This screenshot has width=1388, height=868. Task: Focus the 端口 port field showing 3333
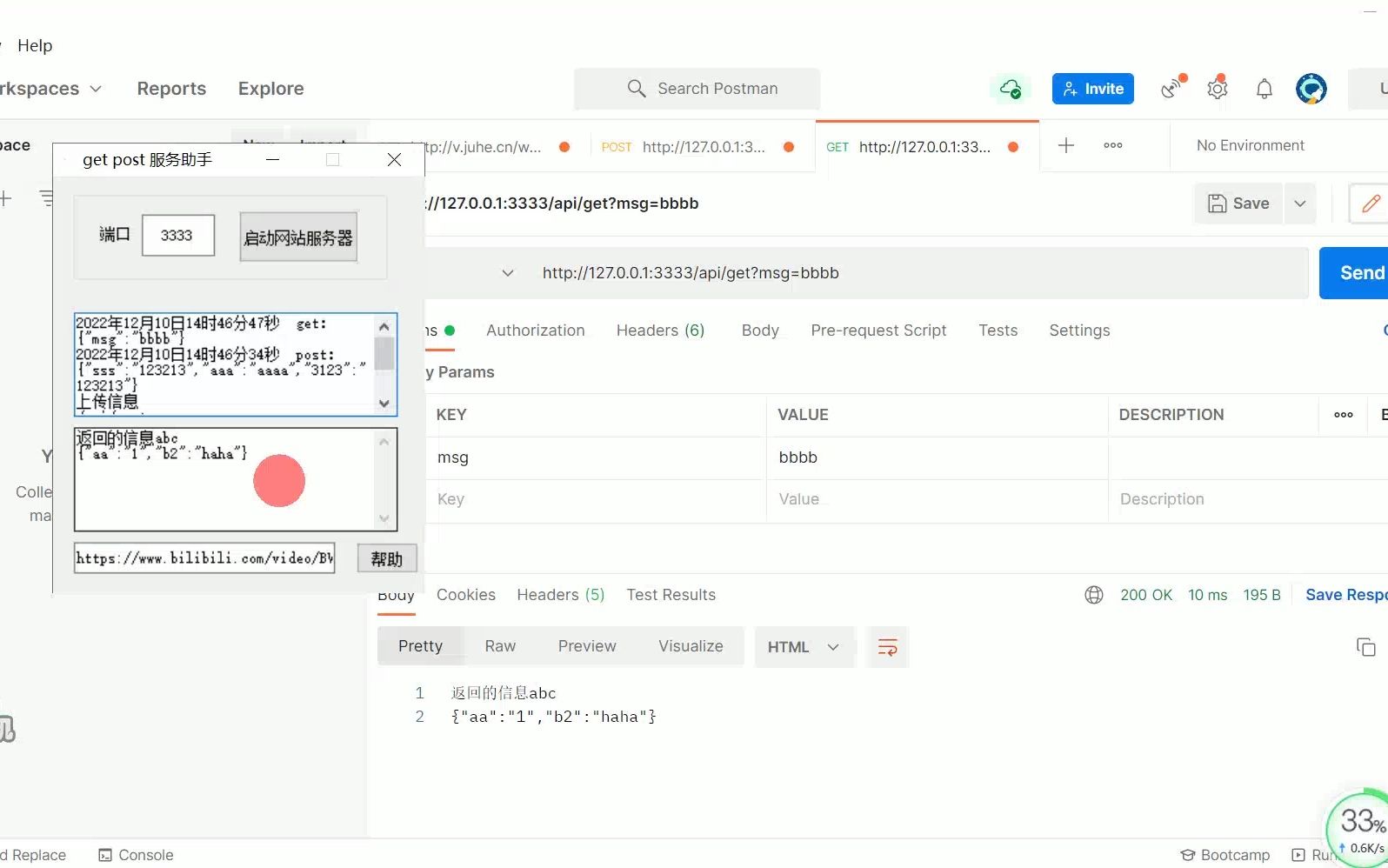[178, 236]
